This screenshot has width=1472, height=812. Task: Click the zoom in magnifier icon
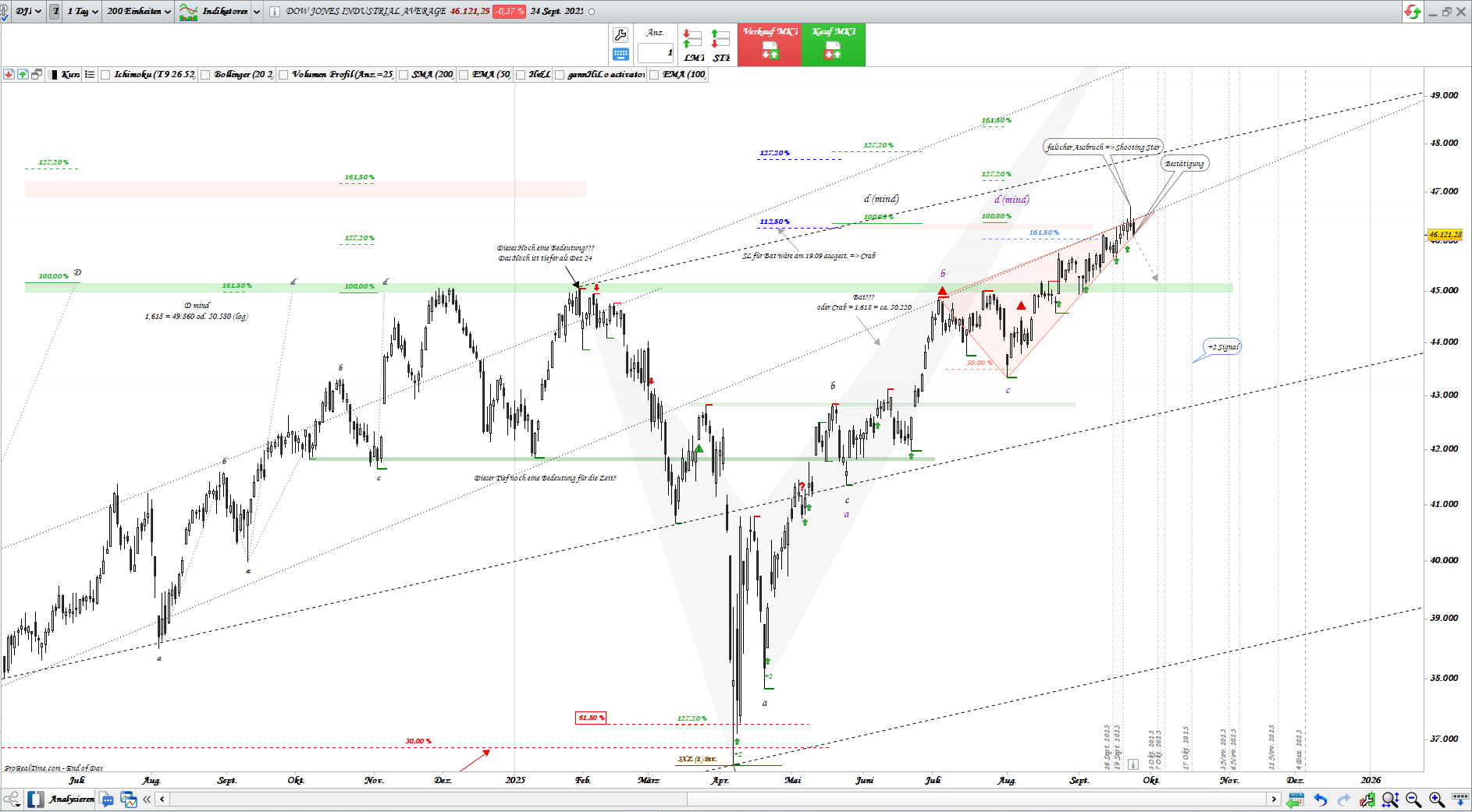click(1436, 800)
